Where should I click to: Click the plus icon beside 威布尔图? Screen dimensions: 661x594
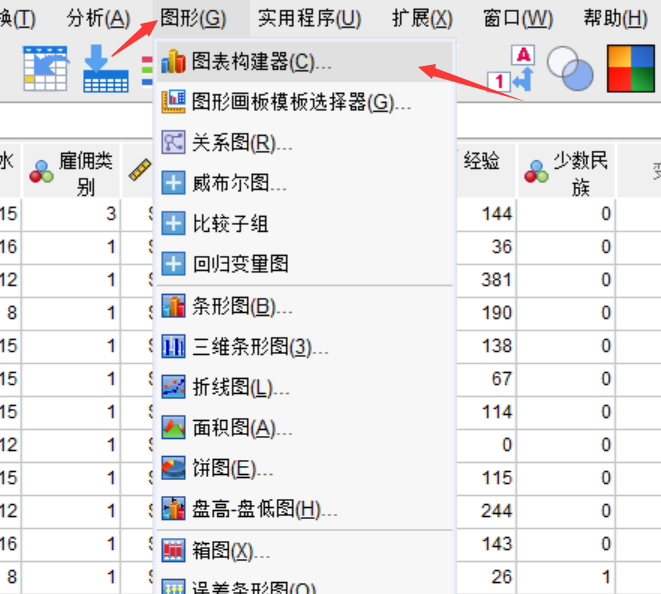pos(173,183)
